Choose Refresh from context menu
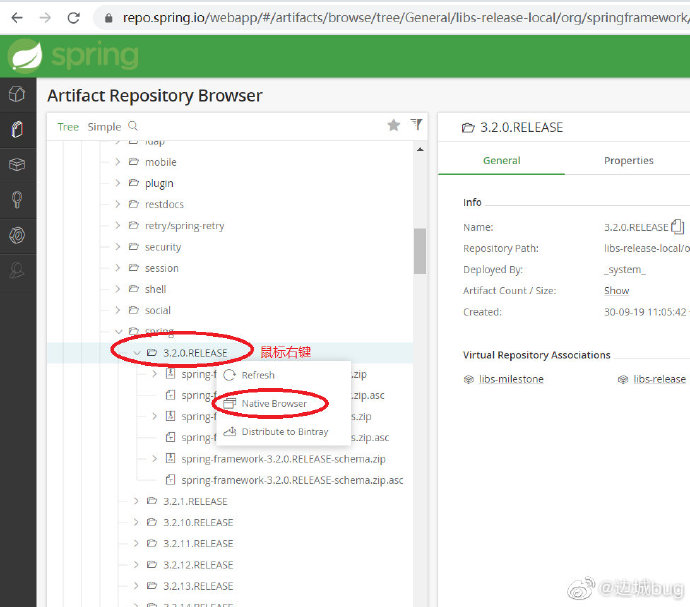This screenshot has width=690, height=607. click(258, 375)
